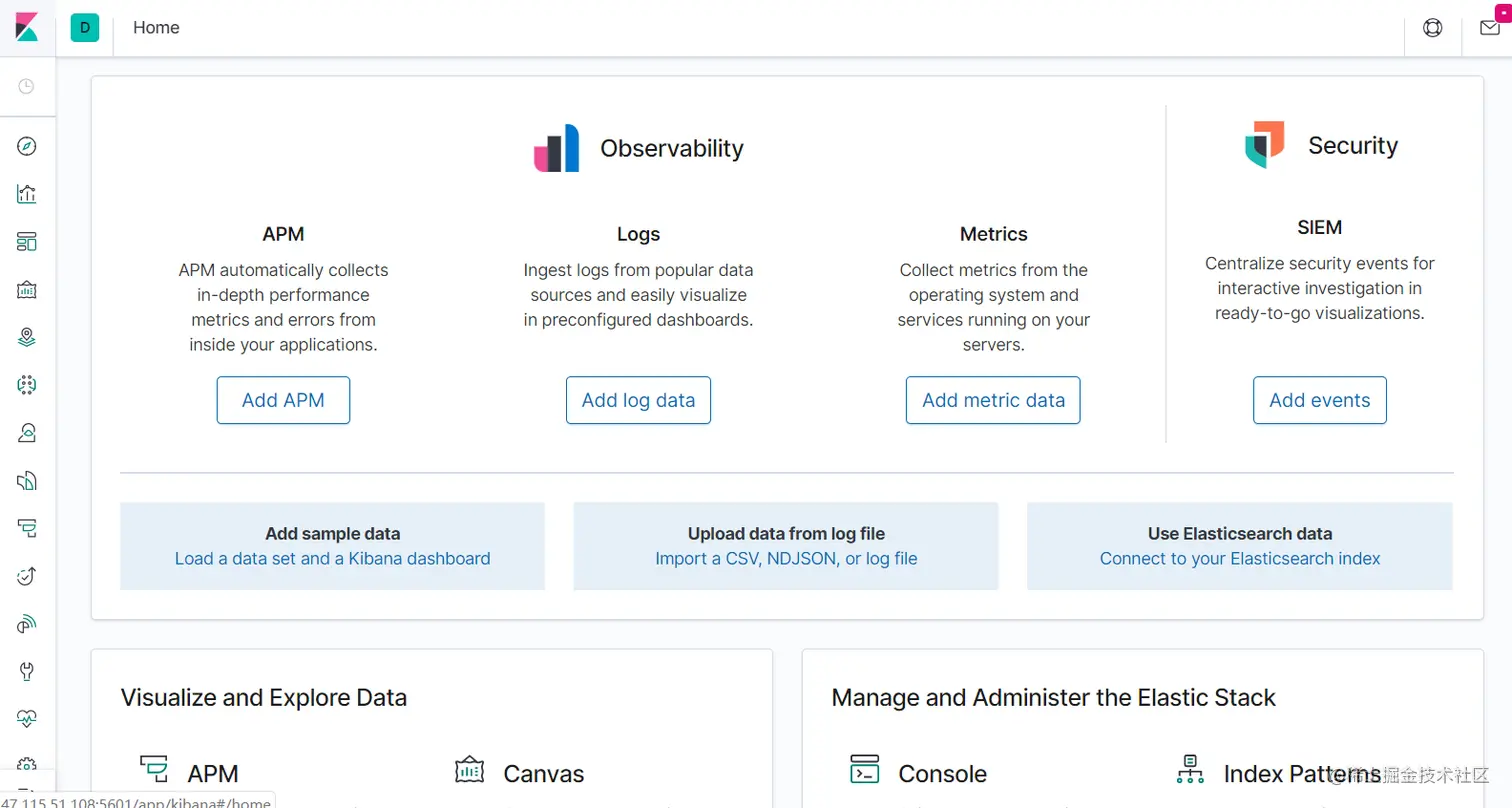Viewport: 1512px width, 808px height.
Task: Open Dev Tools wrench icon
Action: click(27, 670)
